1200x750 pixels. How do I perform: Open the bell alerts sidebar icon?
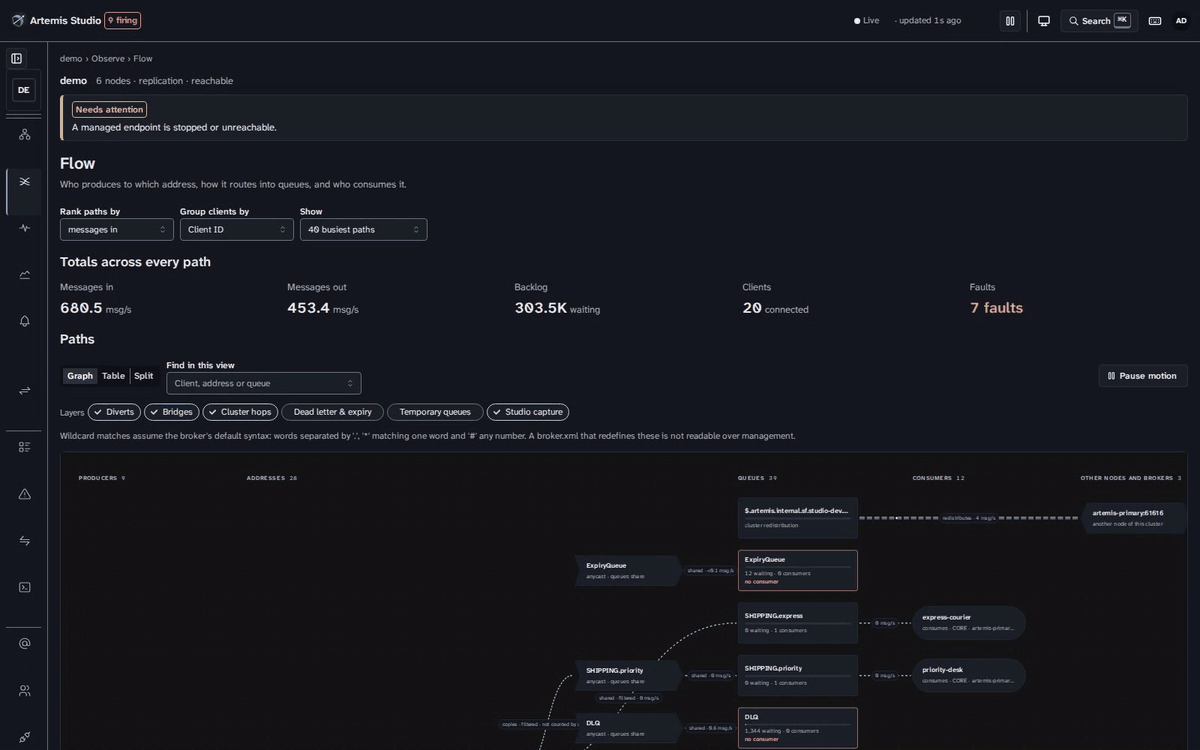(x=24, y=321)
